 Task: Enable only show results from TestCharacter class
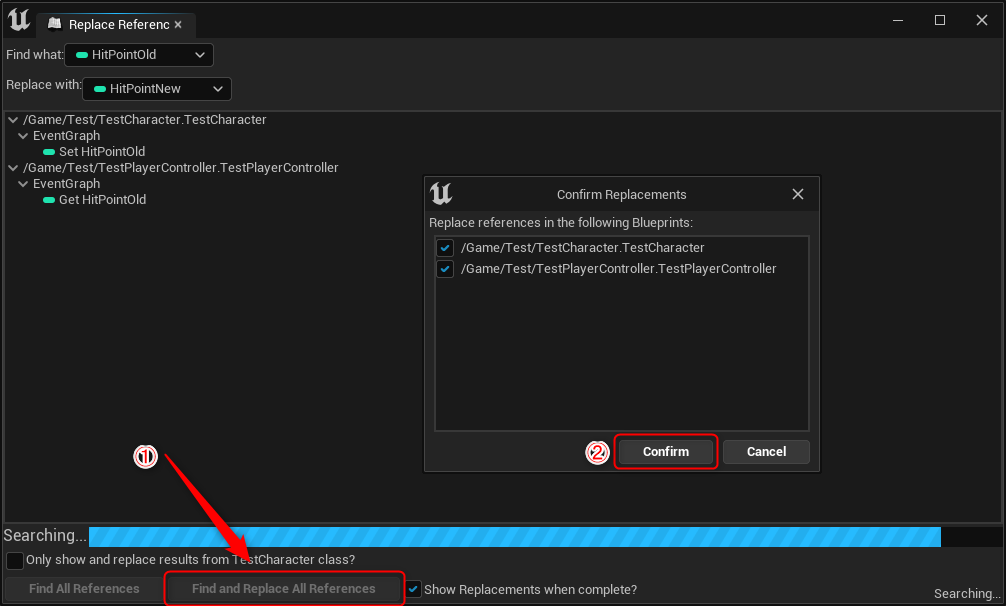15,560
